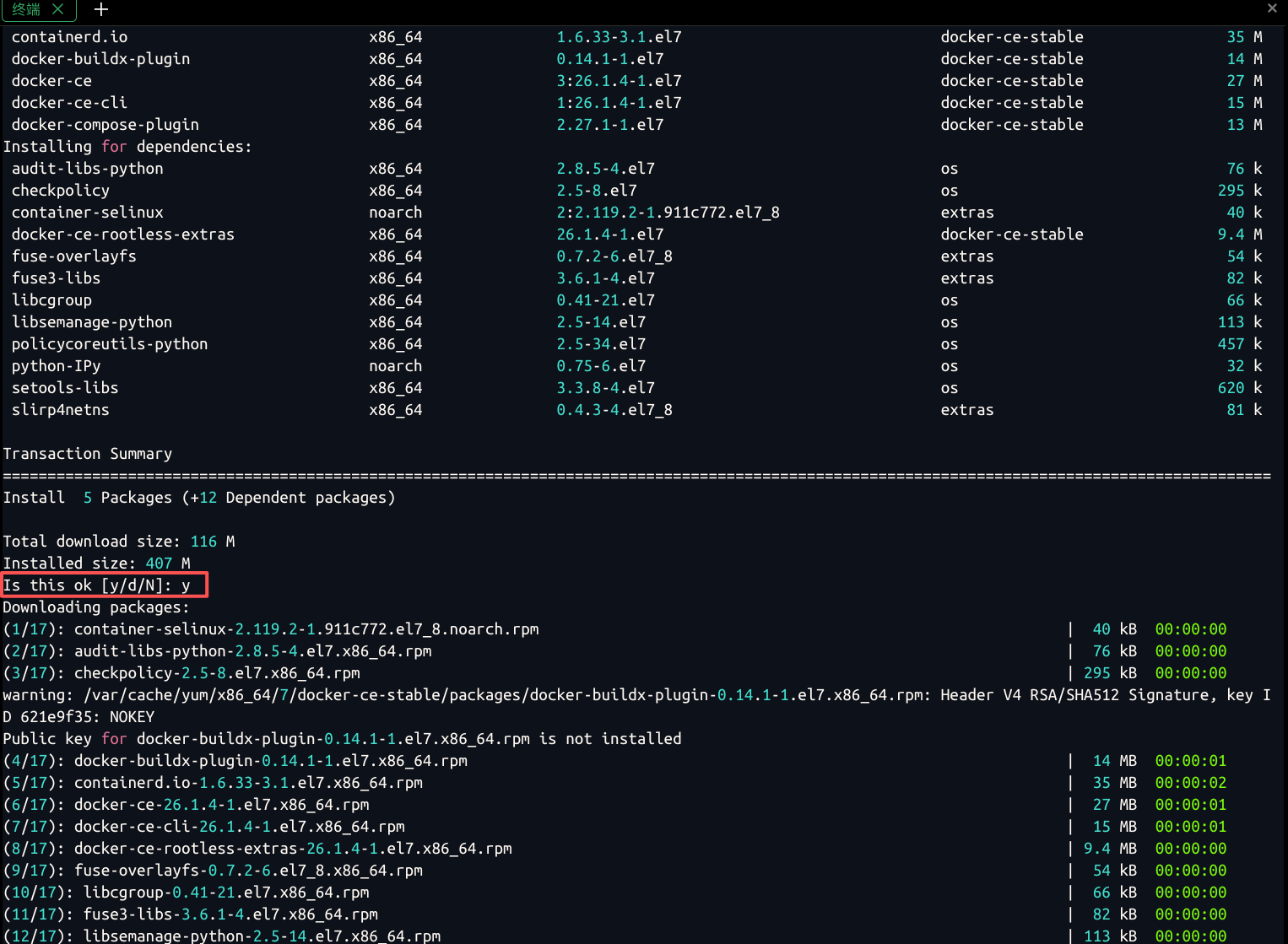
Task: Click version 2:2.119.2-1.911c772.el7_8 text
Action: point(668,213)
